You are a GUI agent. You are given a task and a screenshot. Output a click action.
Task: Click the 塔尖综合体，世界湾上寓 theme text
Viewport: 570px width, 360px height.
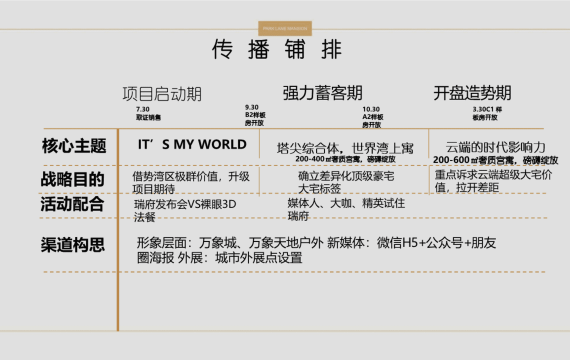tap(345, 148)
